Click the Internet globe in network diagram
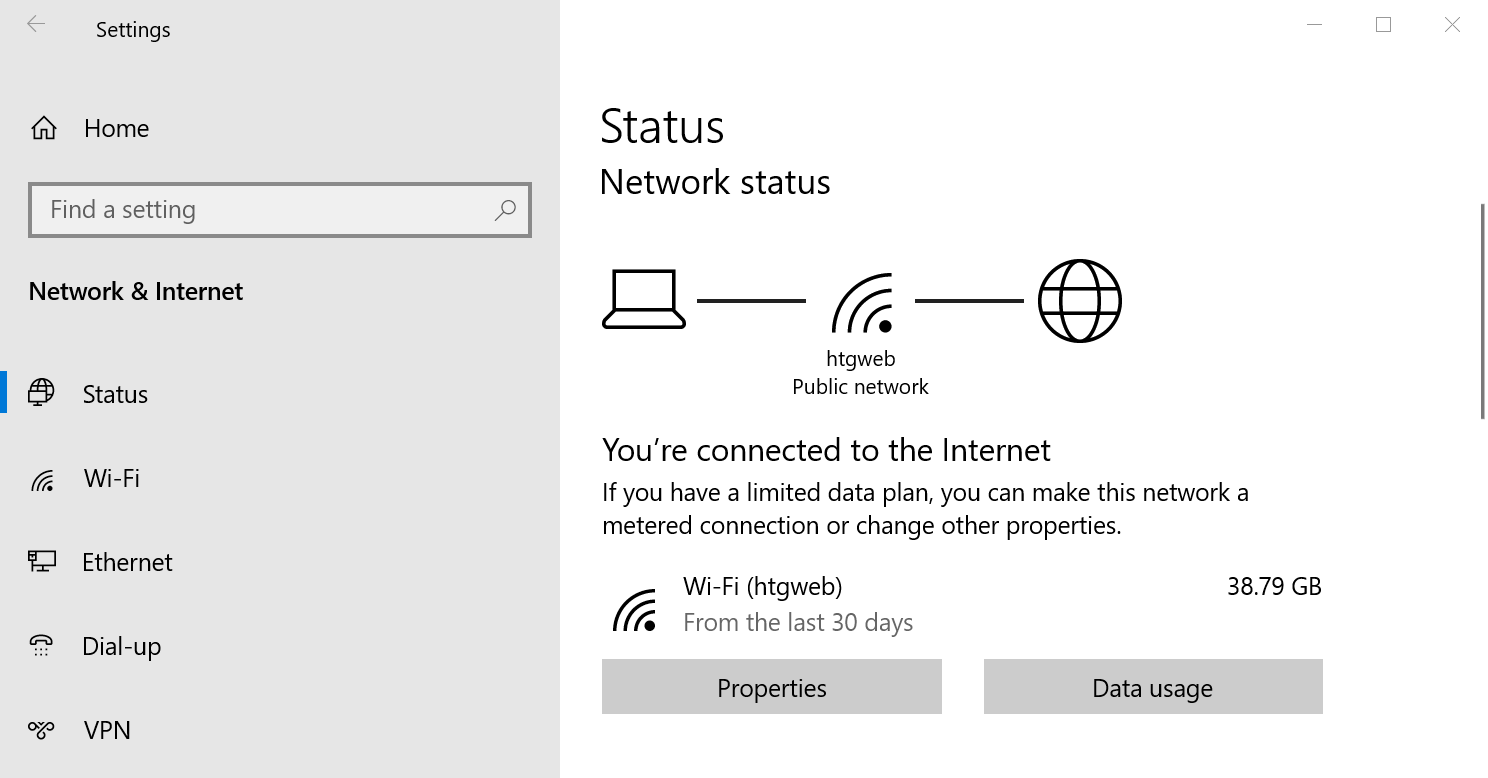The width and height of the screenshot is (1488, 778). 1078,299
